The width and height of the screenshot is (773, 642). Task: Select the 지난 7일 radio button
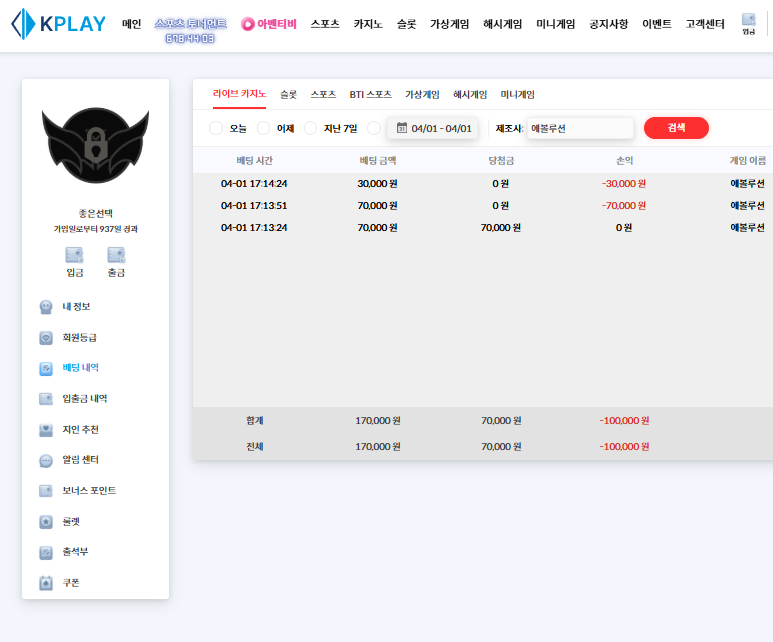point(311,128)
